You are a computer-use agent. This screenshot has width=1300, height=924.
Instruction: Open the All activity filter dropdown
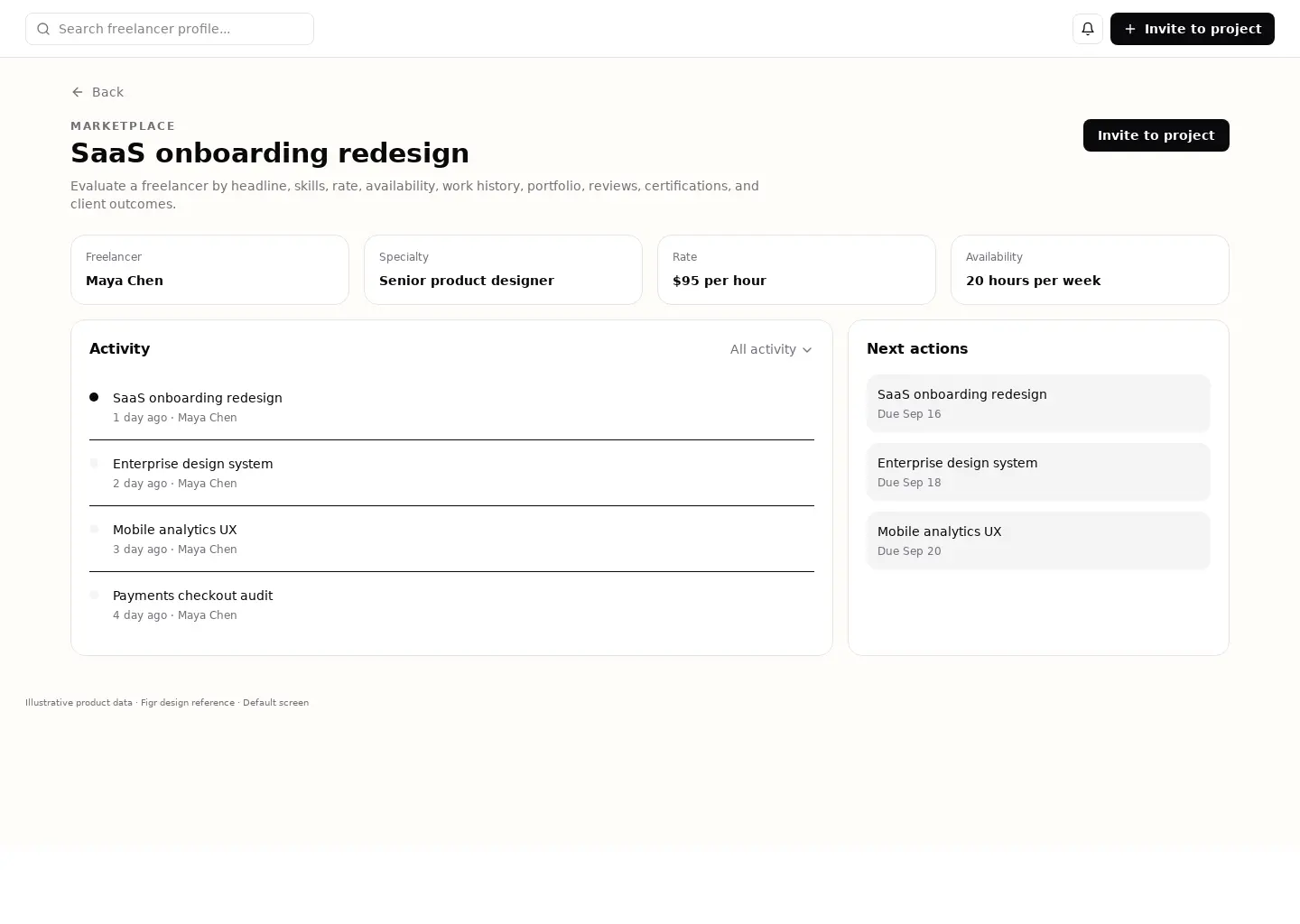pyautogui.click(x=771, y=349)
